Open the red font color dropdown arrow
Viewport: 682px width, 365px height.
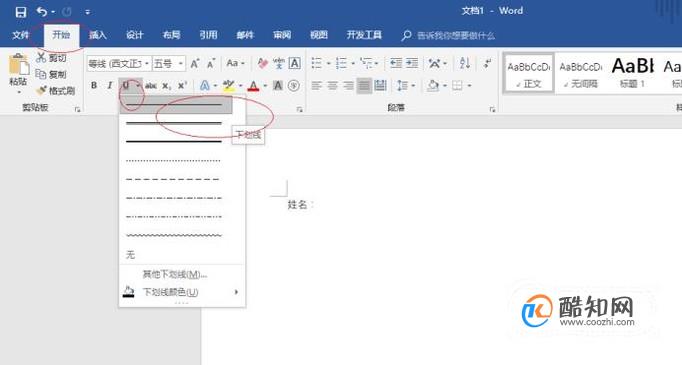[x=265, y=86]
